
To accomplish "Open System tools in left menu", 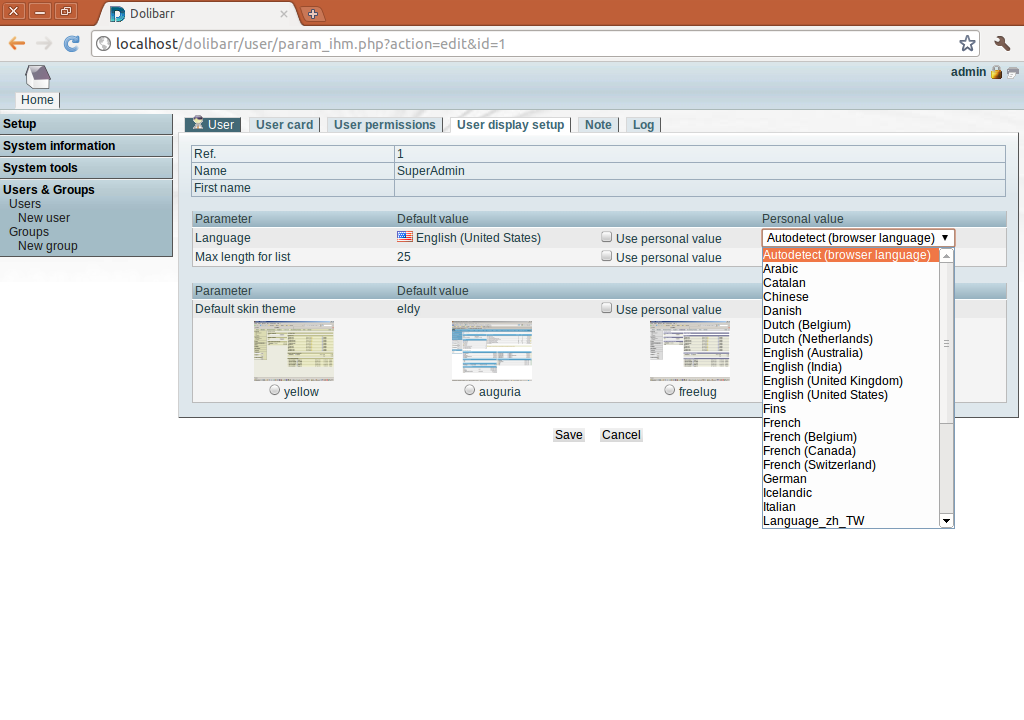I will coord(40,168).
